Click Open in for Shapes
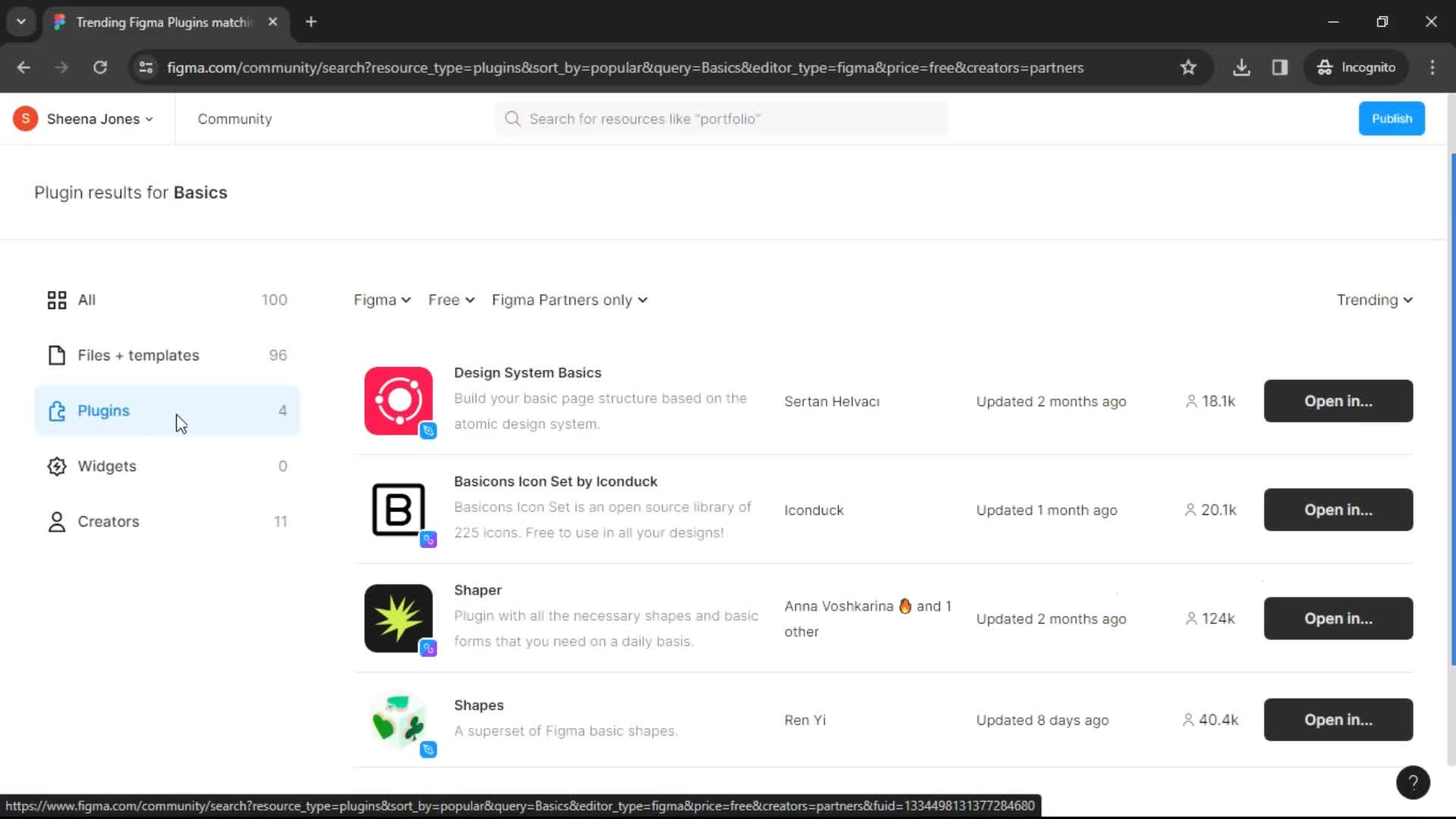 click(x=1338, y=720)
